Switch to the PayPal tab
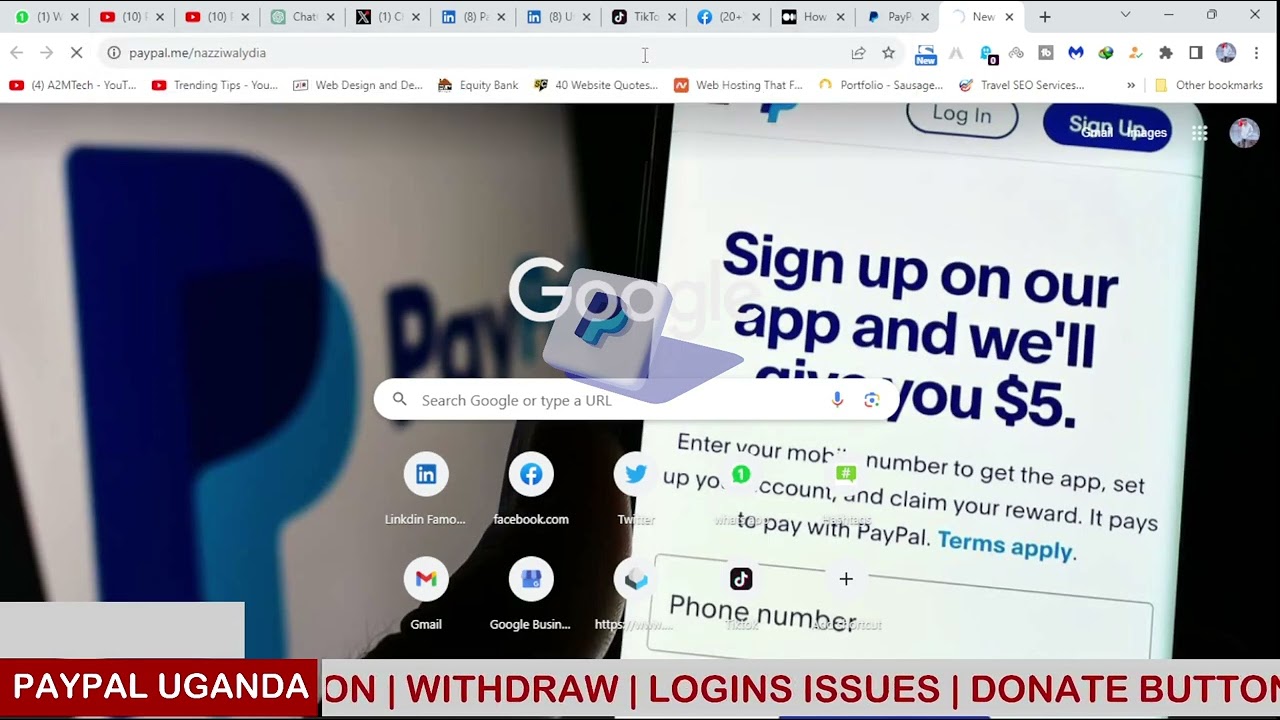This screenshot has height=720, width=1280. [x=899, y=17]
